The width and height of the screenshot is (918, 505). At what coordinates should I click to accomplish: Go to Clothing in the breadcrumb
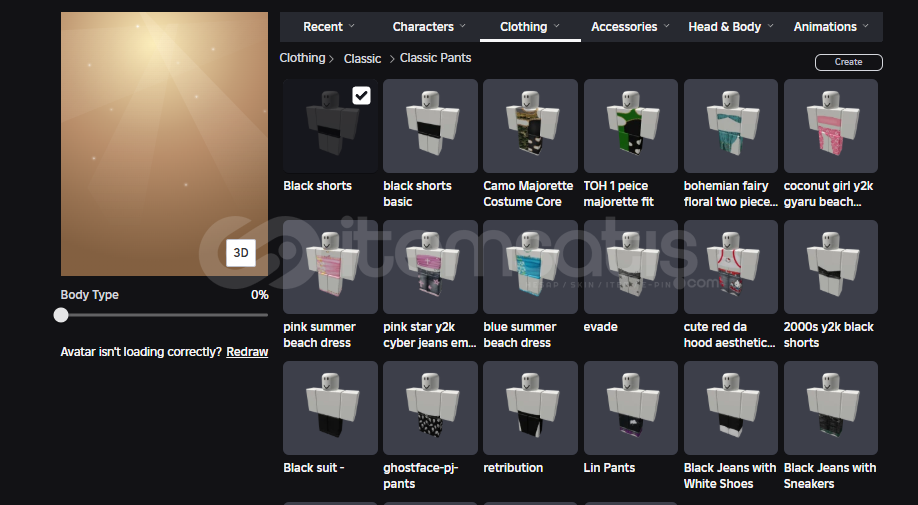click(x=302, y=58)
